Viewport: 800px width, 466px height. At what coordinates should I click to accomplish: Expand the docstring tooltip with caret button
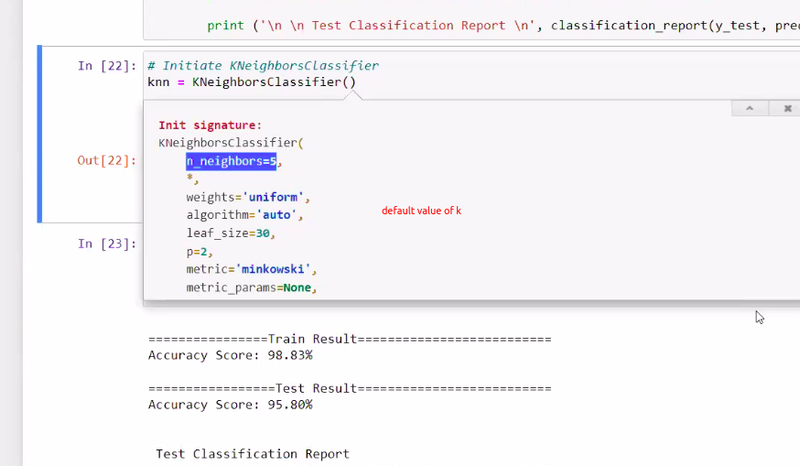(x=749, y=108)
